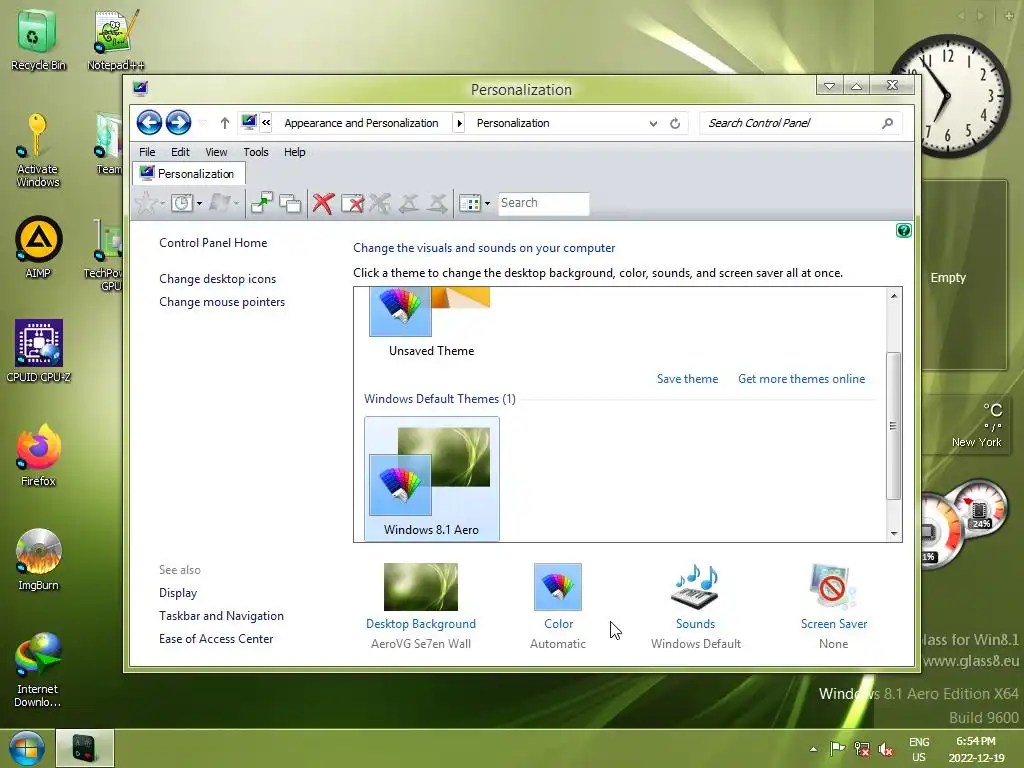Click the network tray icon
This screenshot has height=768, width=1024.
(x=862, y=749)
